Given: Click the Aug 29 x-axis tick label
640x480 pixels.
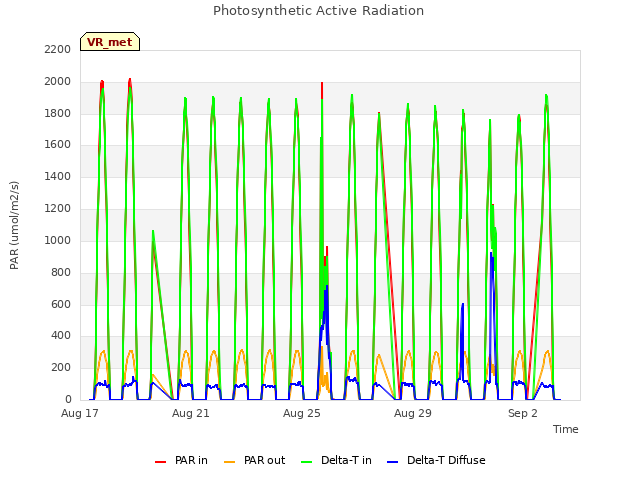Looking at the screenshot, I should (413, 413).
